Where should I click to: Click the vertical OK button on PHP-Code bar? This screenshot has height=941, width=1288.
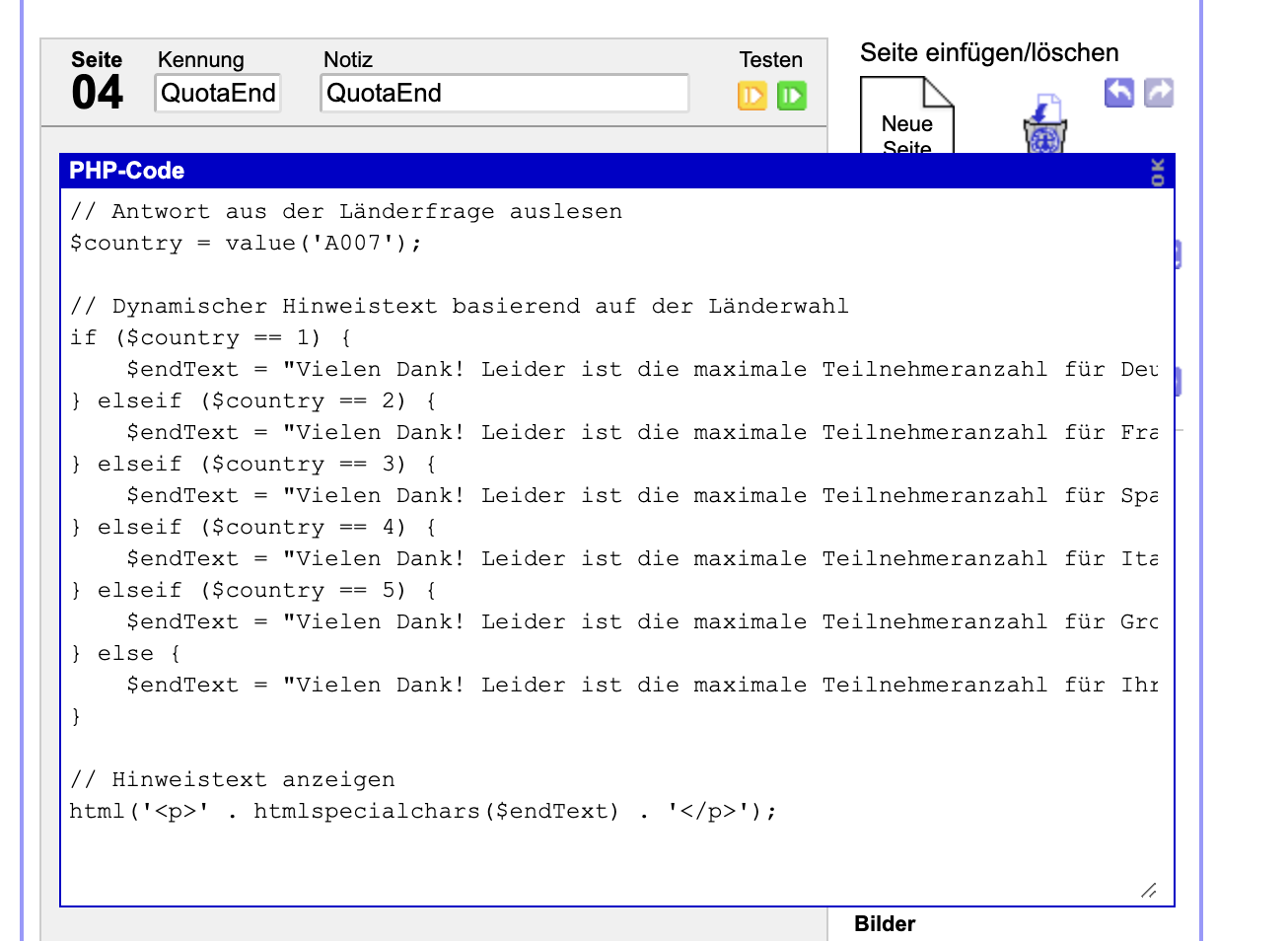coord(1158,172)
